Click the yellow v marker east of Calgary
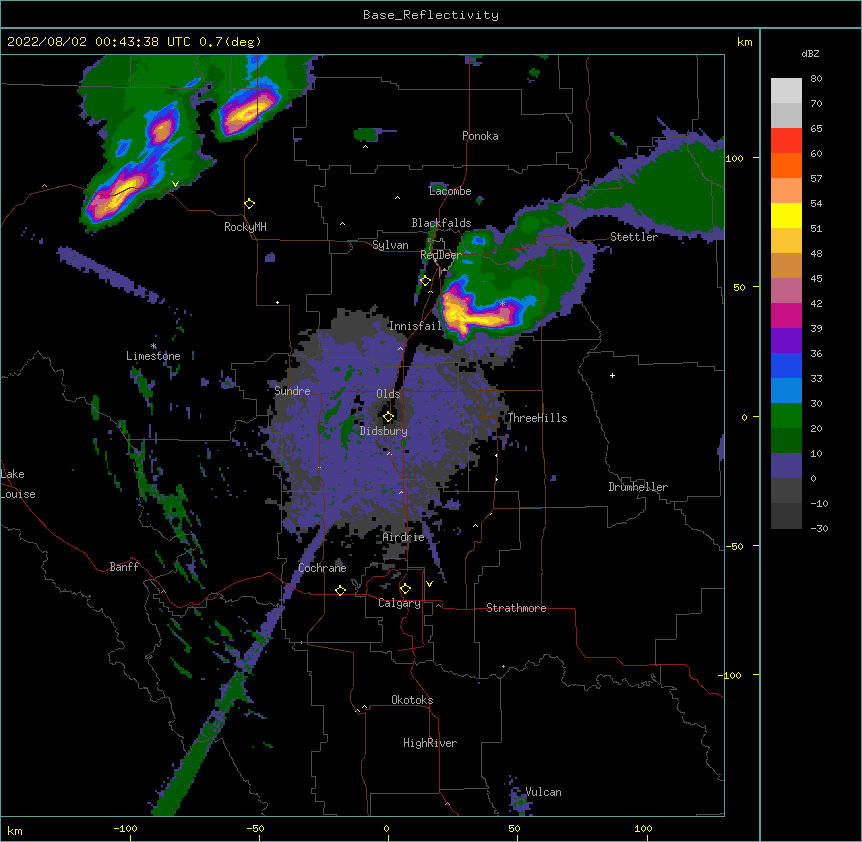 [429, 584]
